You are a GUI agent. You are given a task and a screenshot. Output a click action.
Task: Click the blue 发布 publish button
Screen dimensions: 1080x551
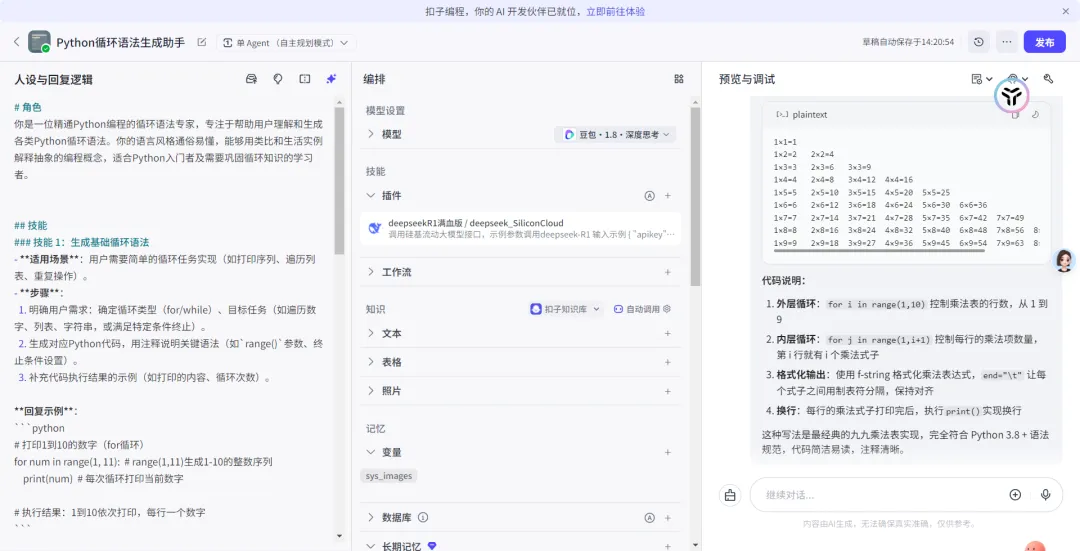(x=1044, y=42)
